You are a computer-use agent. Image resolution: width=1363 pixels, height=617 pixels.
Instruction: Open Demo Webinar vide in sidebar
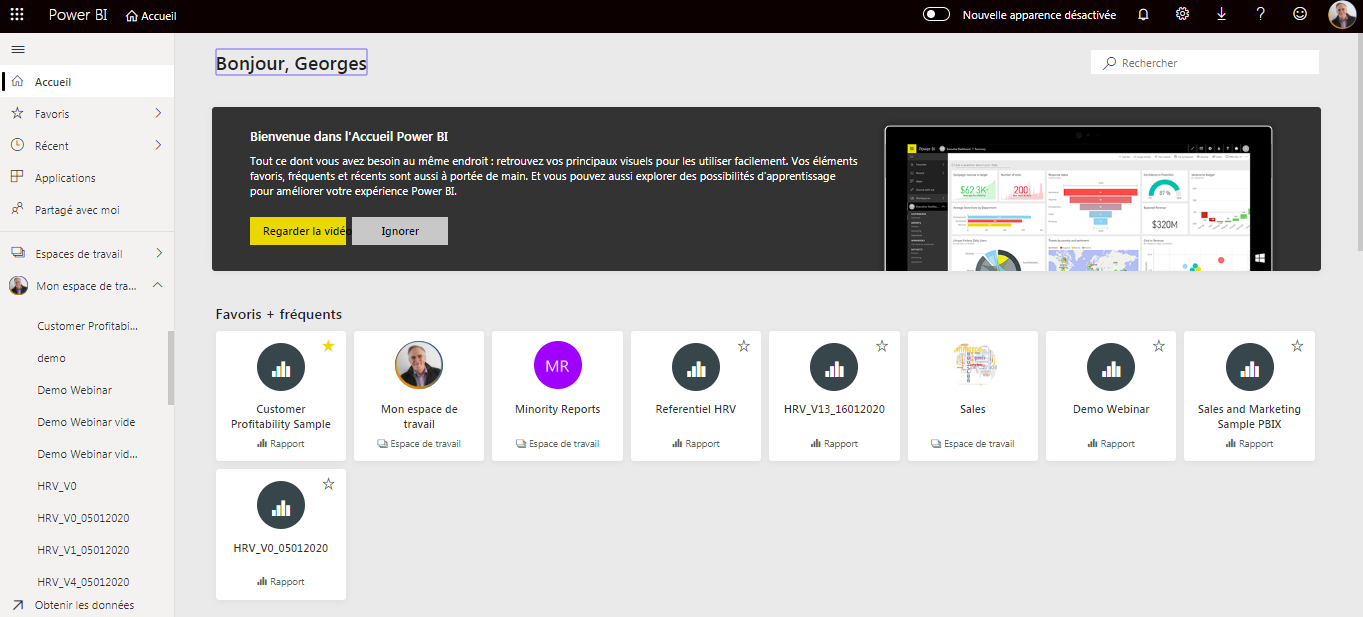87,422
